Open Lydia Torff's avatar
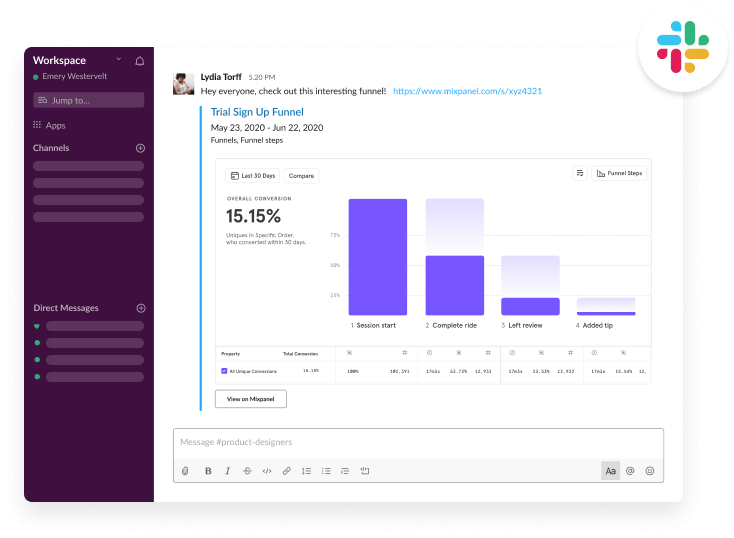Viewport: 734px width, 538px height. pos(184,84)
